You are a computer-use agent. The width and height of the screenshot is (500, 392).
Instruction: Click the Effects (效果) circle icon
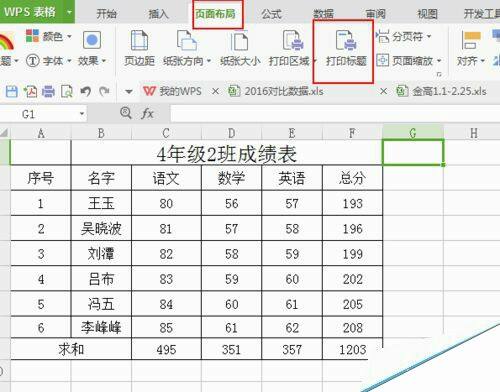pyautogui.click(x=92, y=40)
